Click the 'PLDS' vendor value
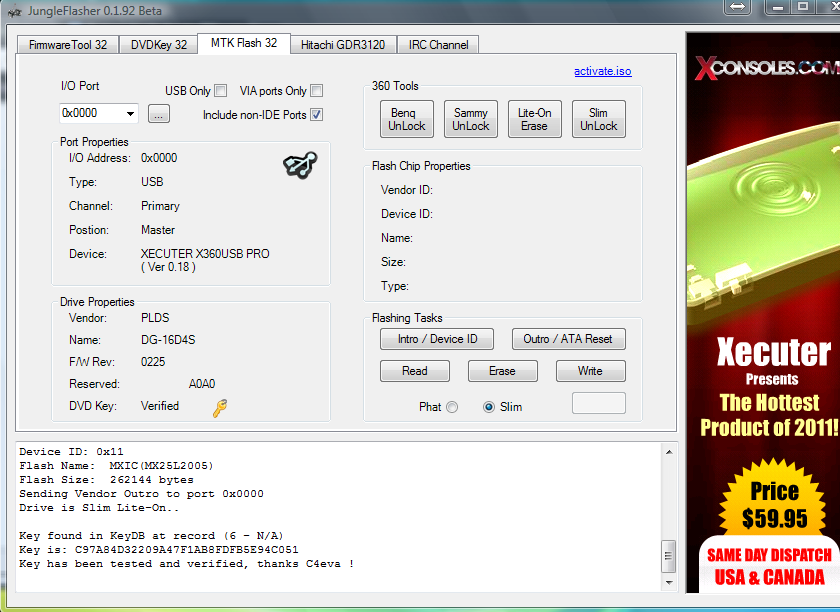Screen dimensions: 840x612 155,318
